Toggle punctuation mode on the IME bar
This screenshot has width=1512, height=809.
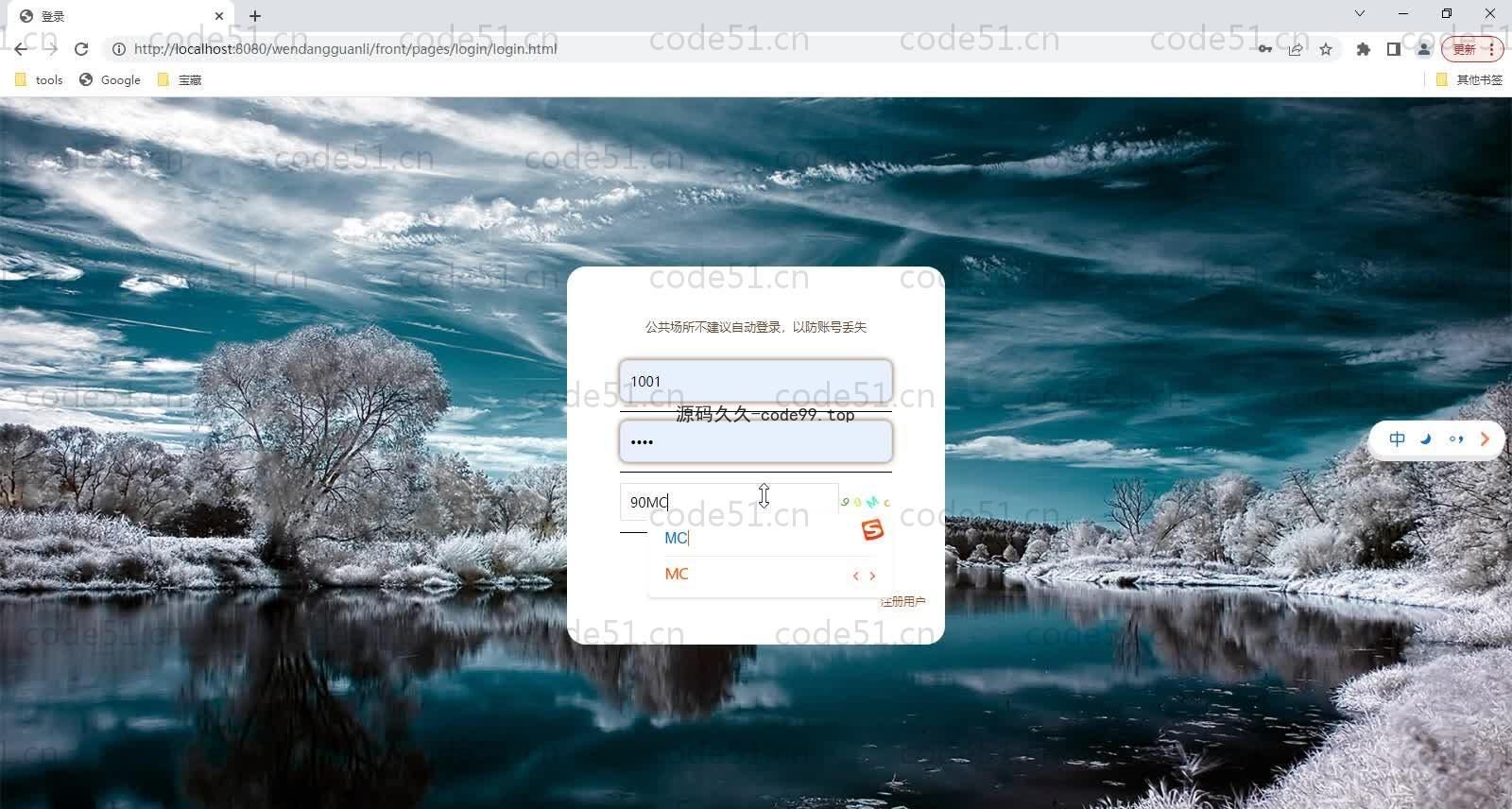coord(1456,439)
